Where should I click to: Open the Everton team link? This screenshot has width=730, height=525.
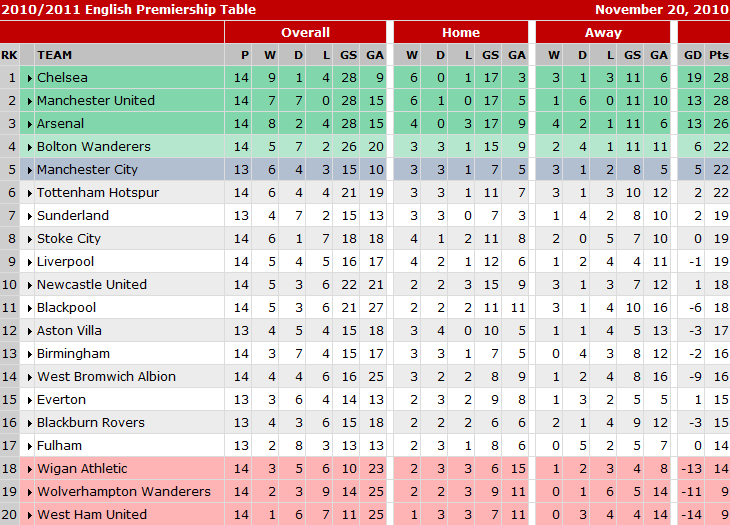pyautogui.click(x=61, y=400)
